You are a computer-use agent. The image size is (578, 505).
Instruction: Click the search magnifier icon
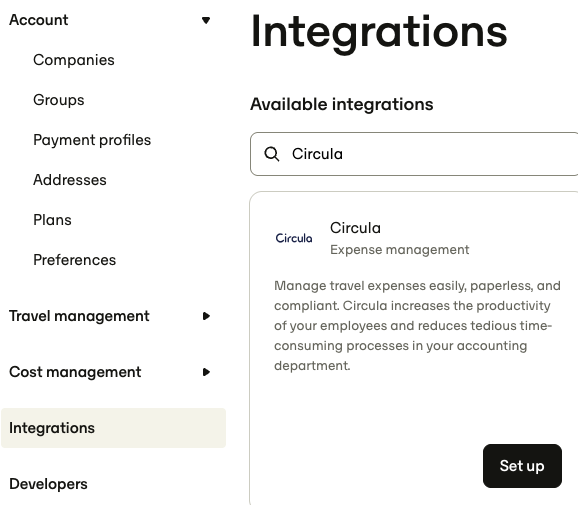pyautogui.click(x=272, y=154)
